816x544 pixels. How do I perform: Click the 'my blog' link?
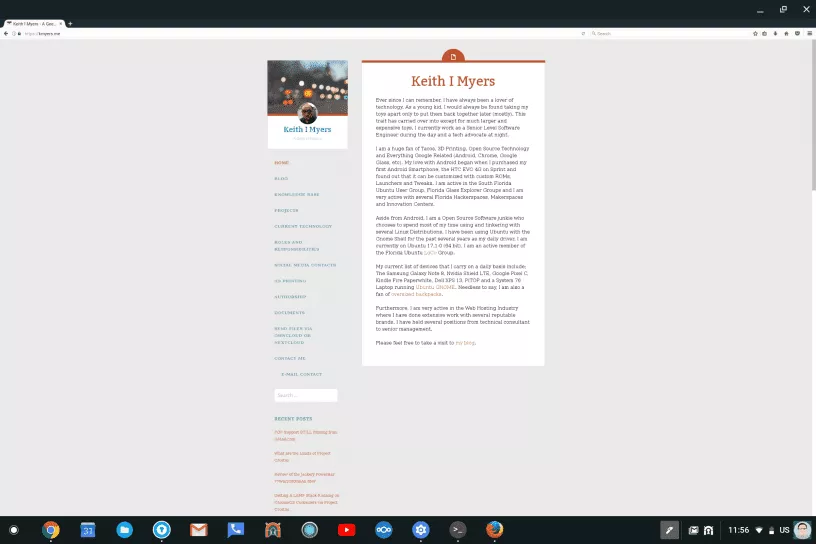tap(465, 343)
